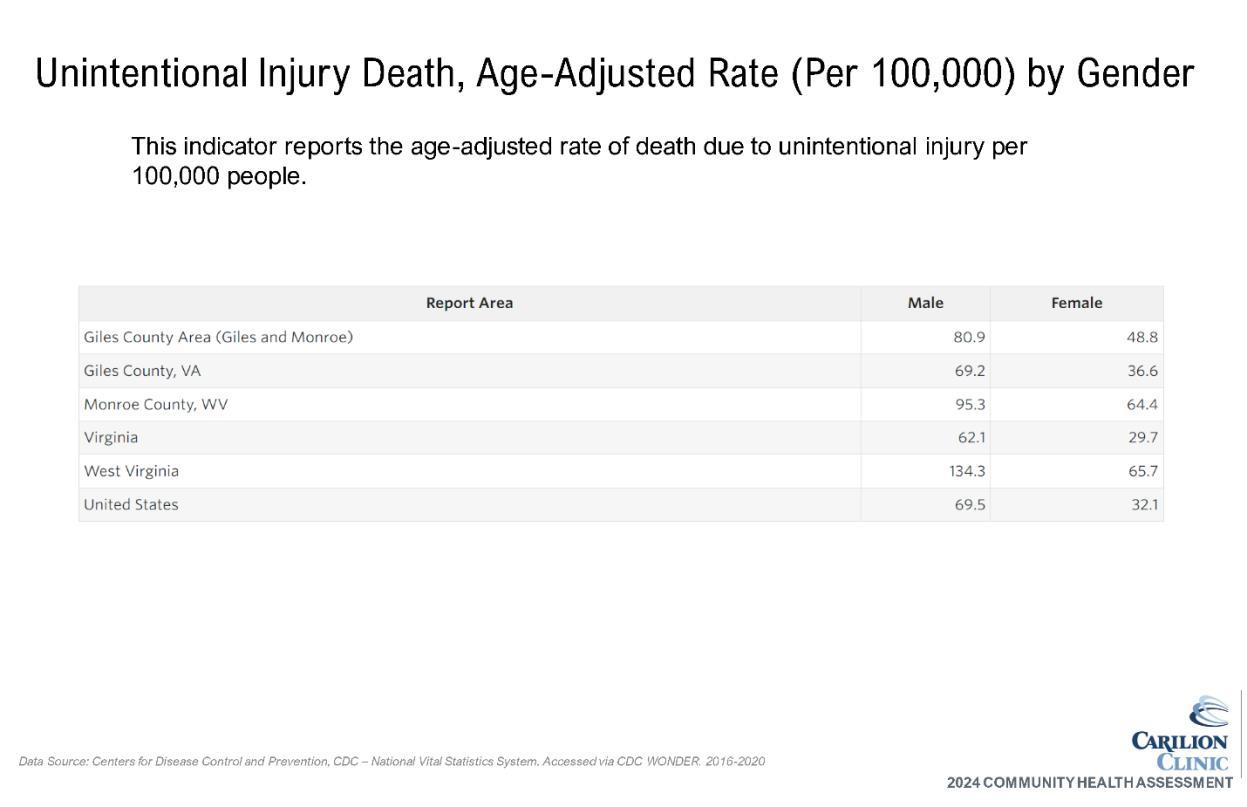
Task: Click the Virginia row label
Action: [111, 437]
